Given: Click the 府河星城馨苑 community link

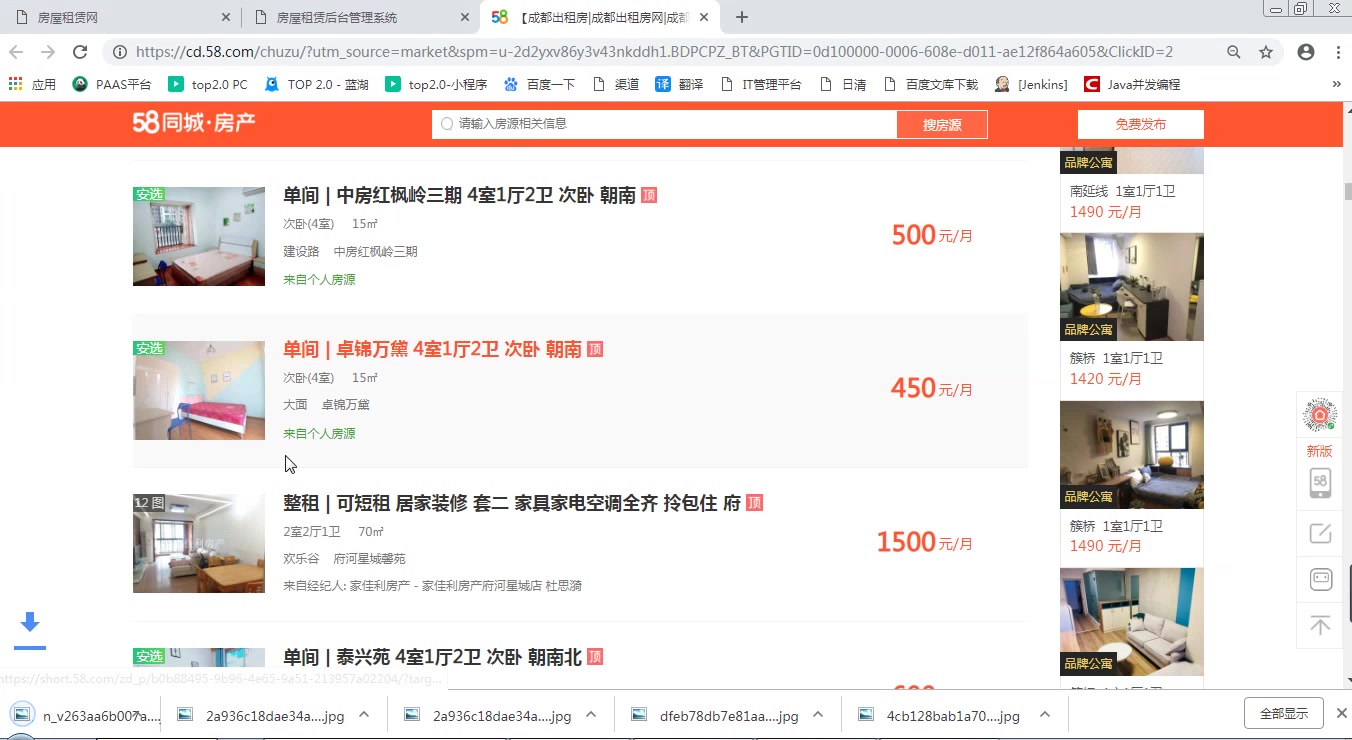Looking at the screenshot, I should point(370,559).
